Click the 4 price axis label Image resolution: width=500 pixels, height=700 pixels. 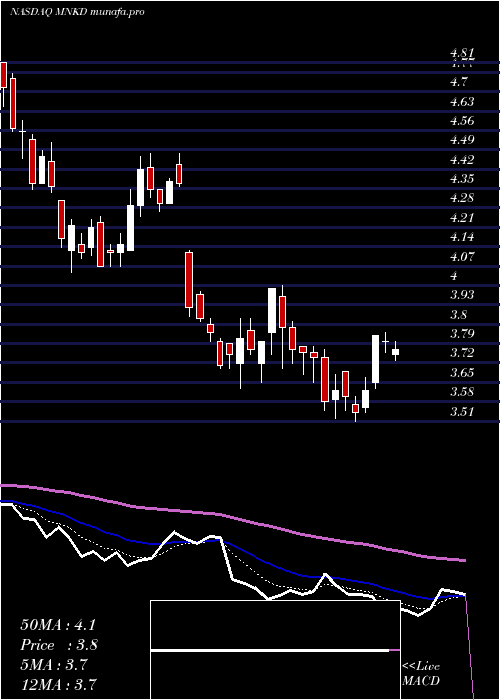point(454,275)
